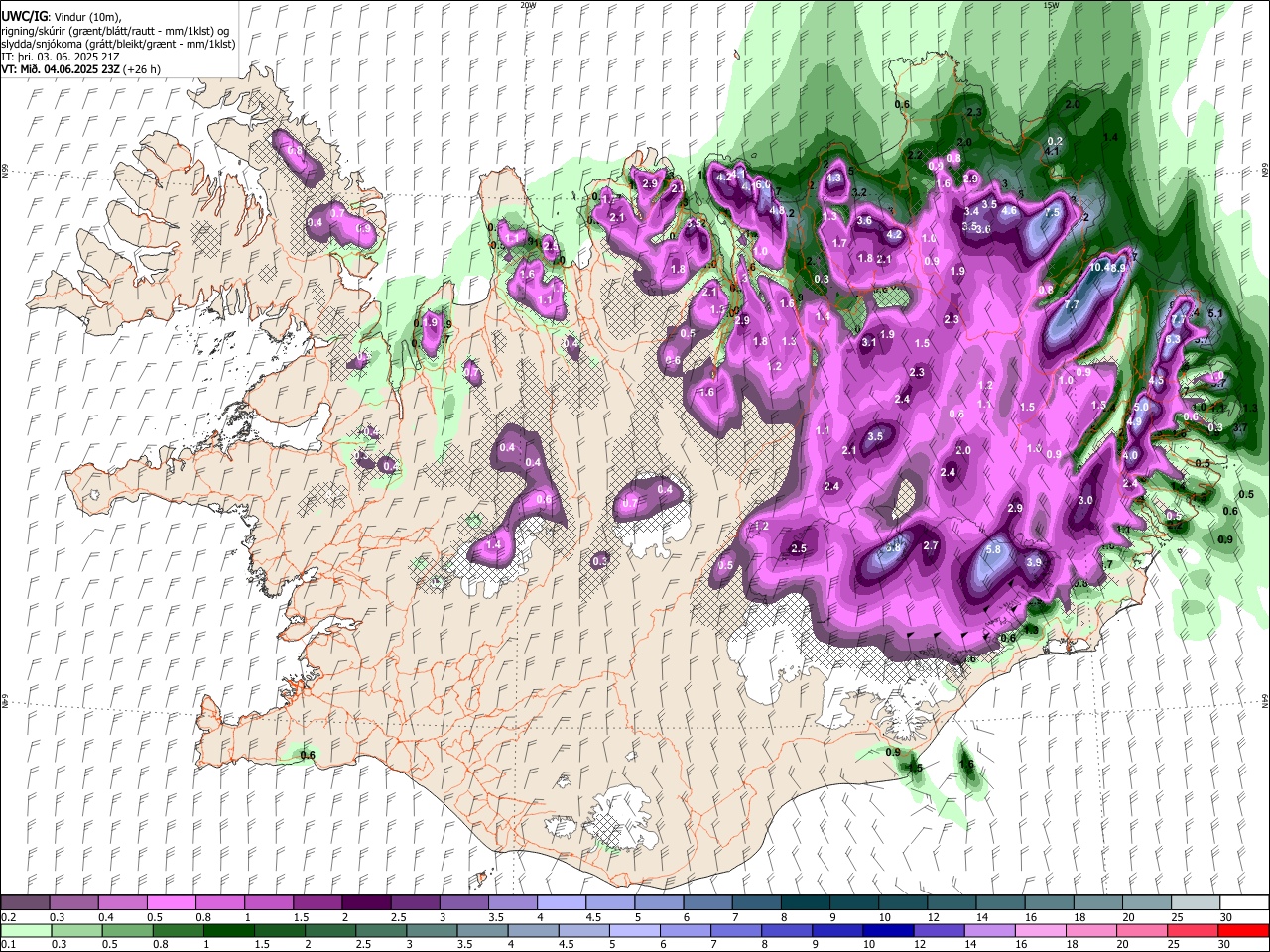Image resolution: width=1270 pixels, height=952 pixels.
Task: Click the first dusky purple 0.2–0.3 swatch
Action: [25, 903]
